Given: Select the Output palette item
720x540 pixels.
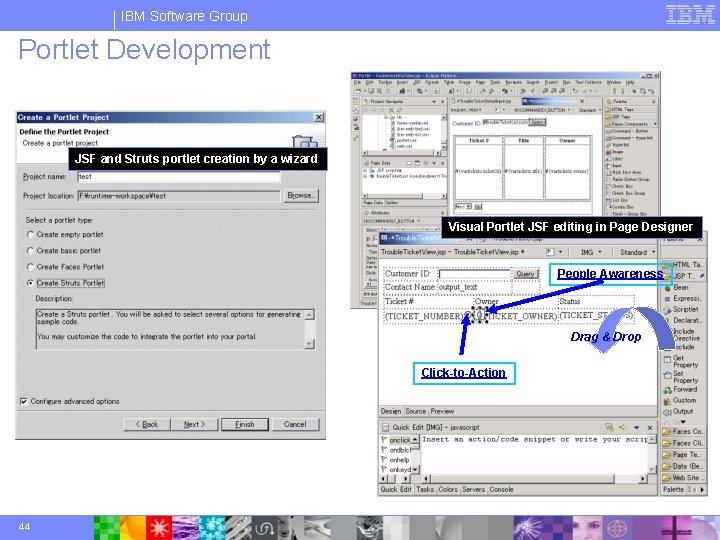Looking at the screenshot, I should [x=678, y=411].
